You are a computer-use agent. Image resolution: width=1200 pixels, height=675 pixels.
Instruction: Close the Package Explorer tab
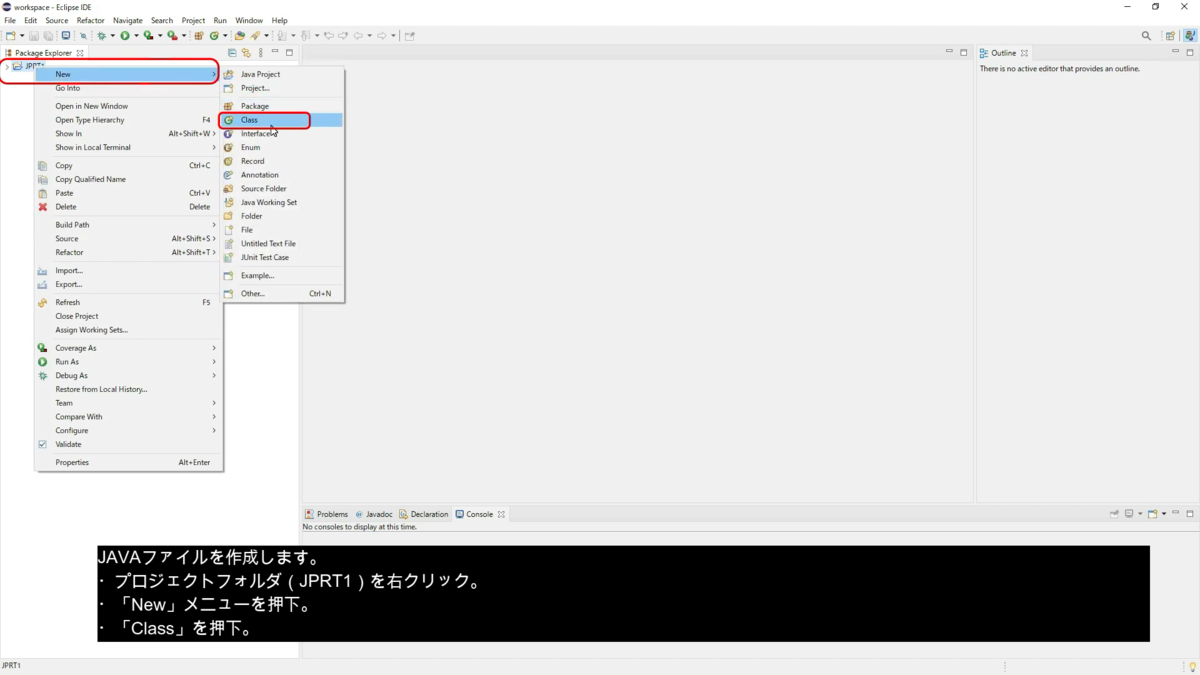point(80,53)
